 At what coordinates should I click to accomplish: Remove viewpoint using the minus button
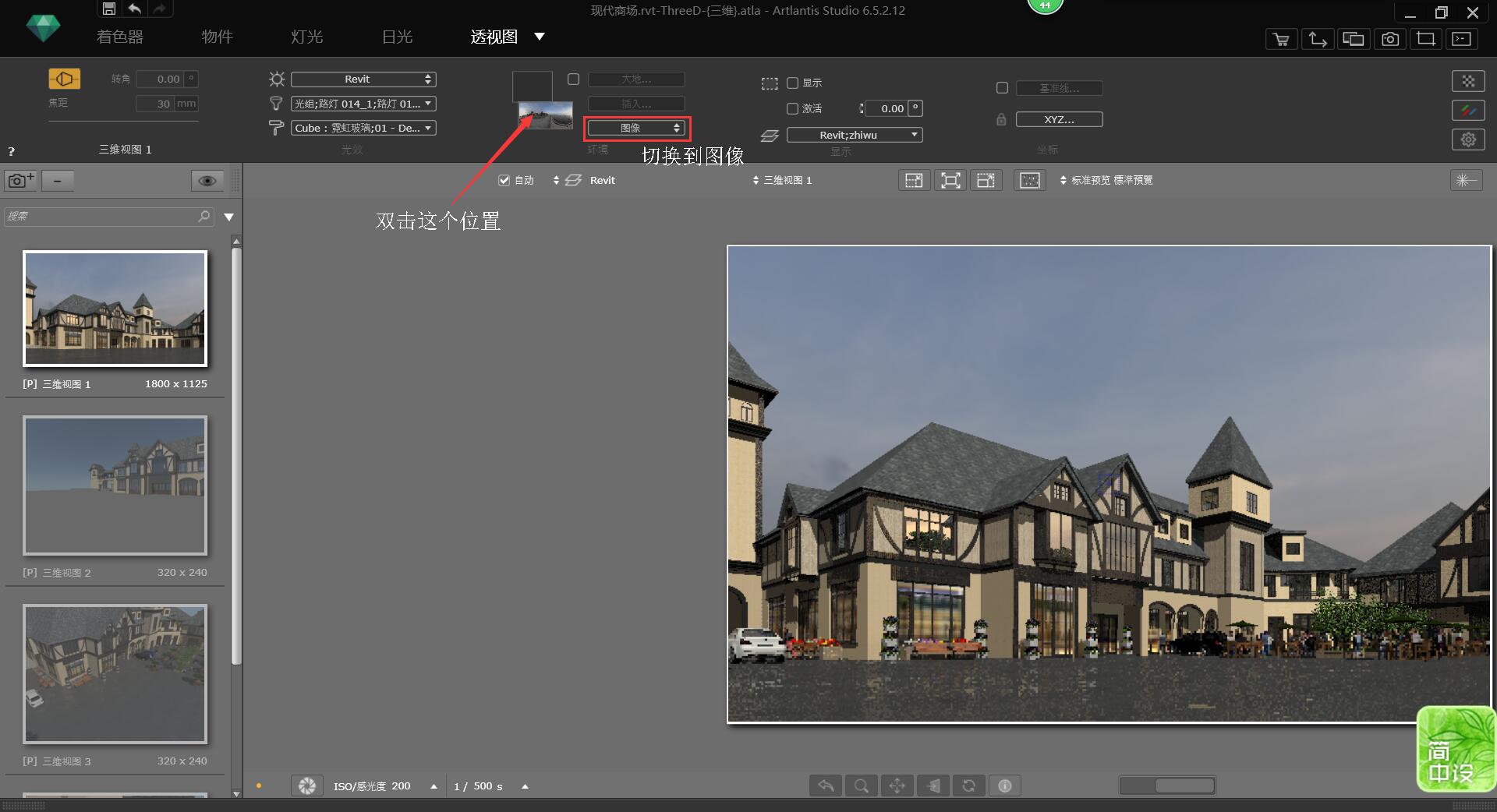58,181
